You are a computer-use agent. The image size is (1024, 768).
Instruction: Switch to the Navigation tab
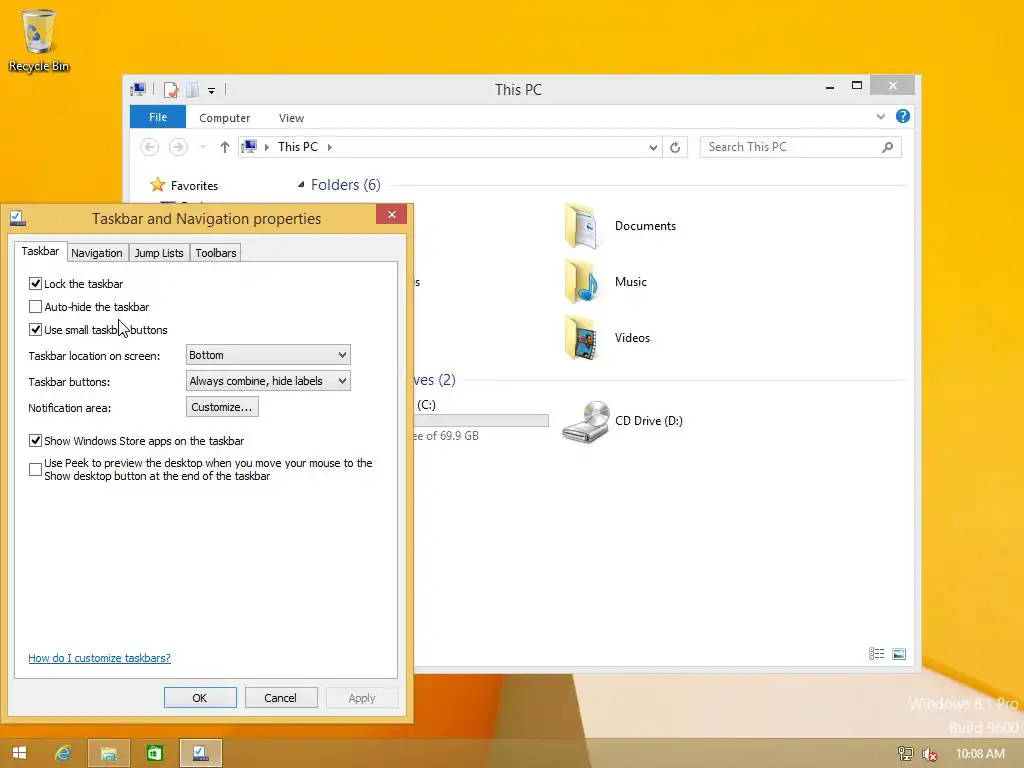97,253
